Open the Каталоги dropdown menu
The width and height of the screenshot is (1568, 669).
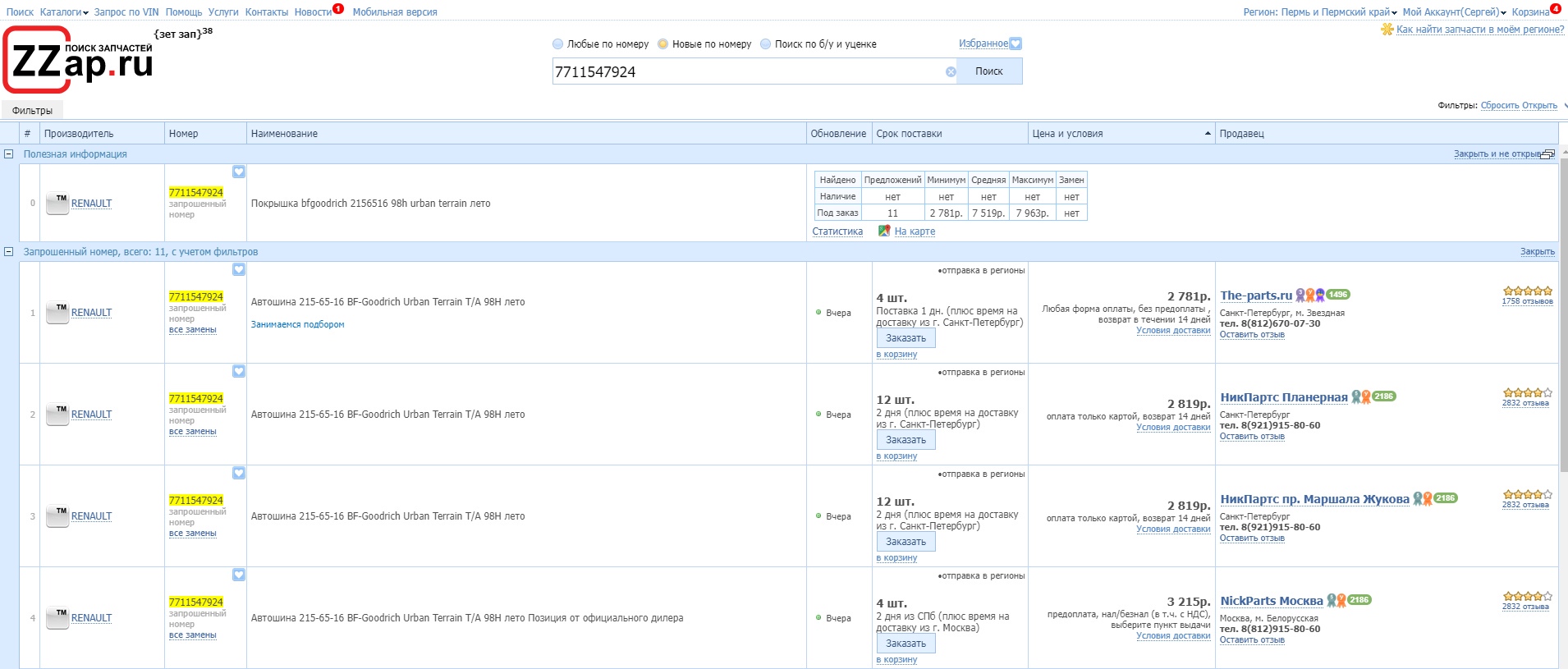pyautogui.click(x=64, y=12)
